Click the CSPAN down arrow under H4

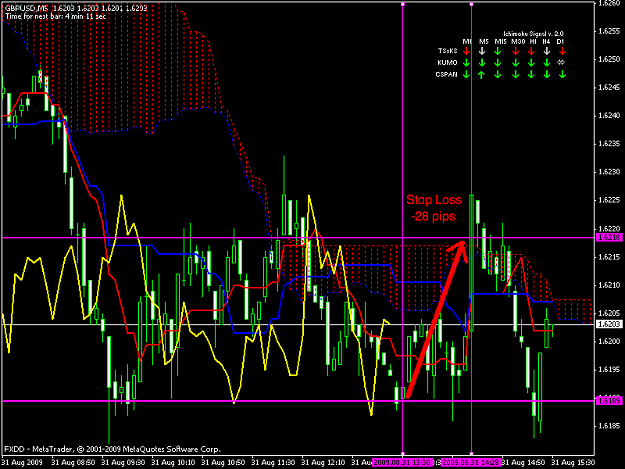(546, 75)
